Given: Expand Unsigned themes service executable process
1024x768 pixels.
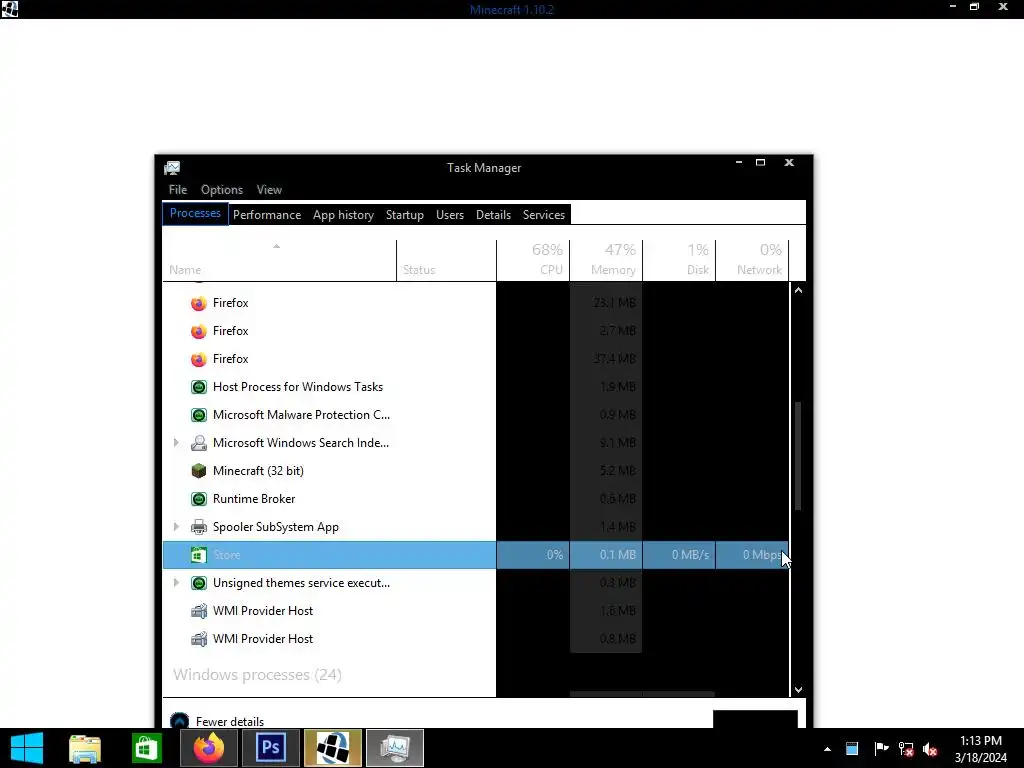Looking at the screenshot, I should (176, 583).
